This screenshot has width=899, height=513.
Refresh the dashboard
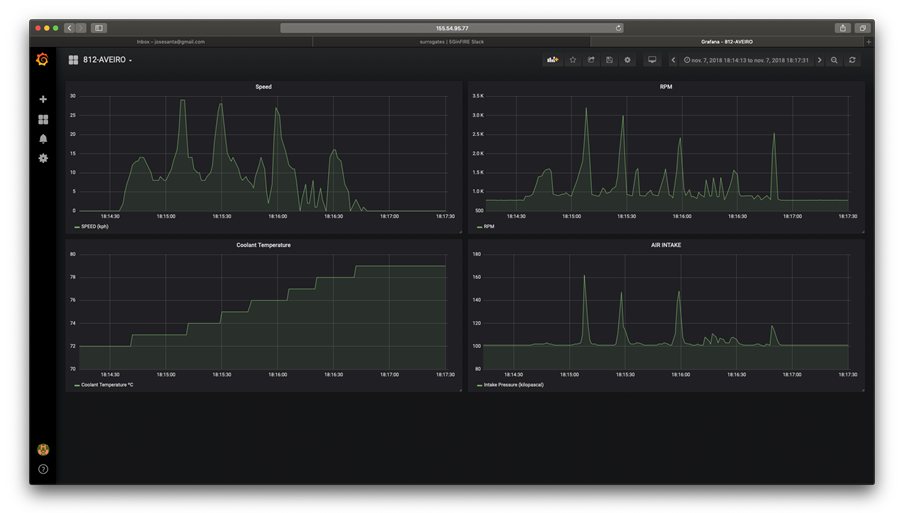(x=852, y=60)
